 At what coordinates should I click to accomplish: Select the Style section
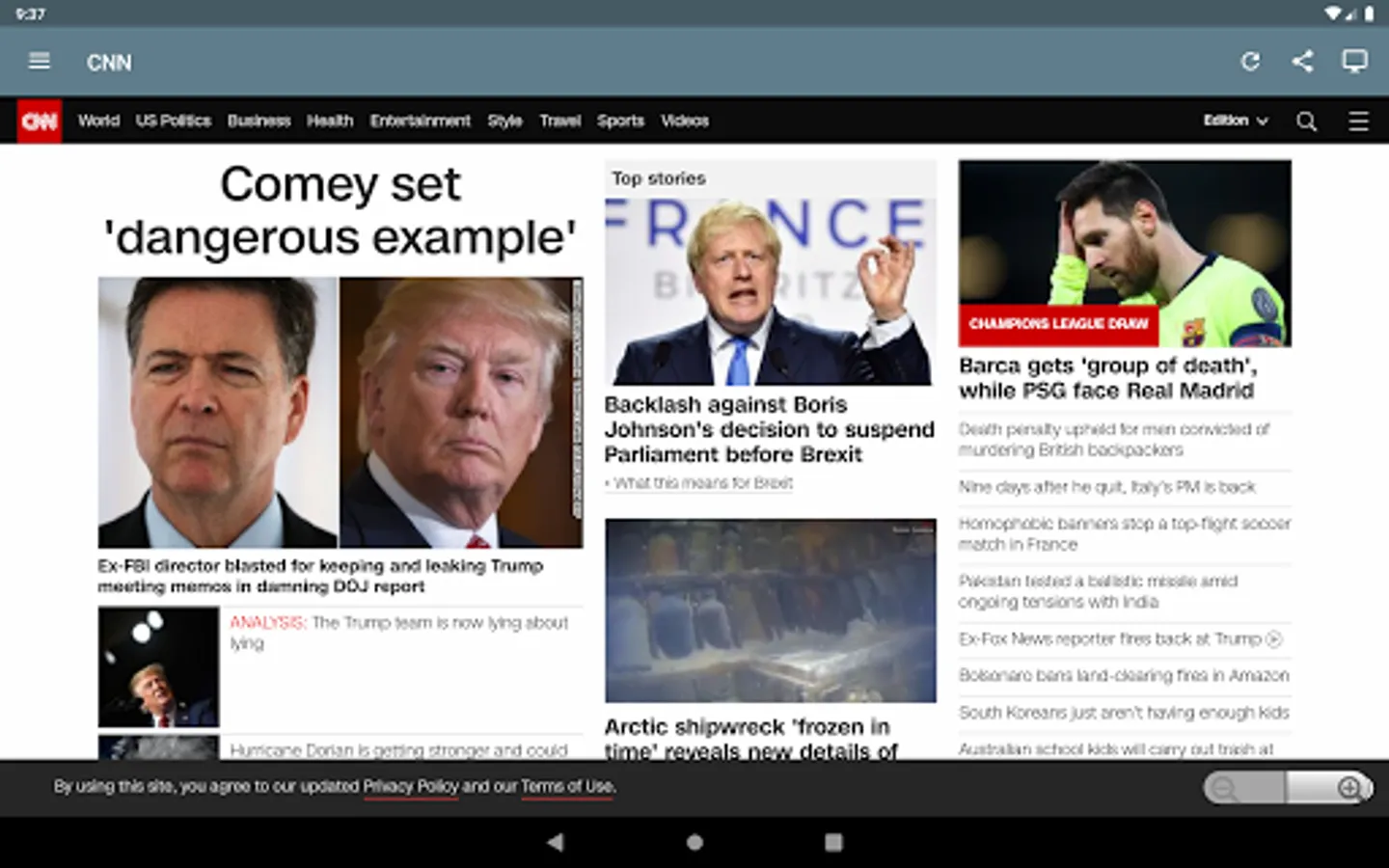pos(504,121)
